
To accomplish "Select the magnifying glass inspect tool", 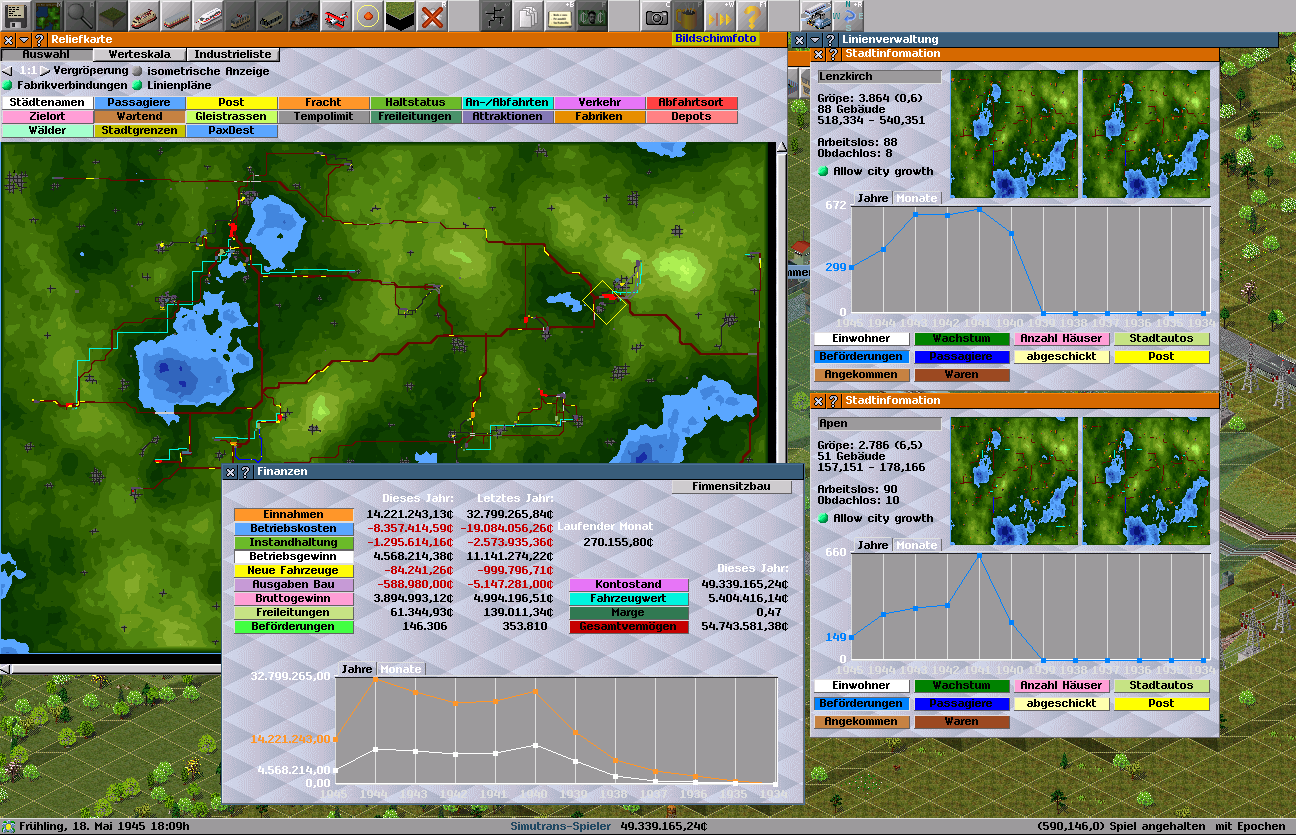I will 80,16.
